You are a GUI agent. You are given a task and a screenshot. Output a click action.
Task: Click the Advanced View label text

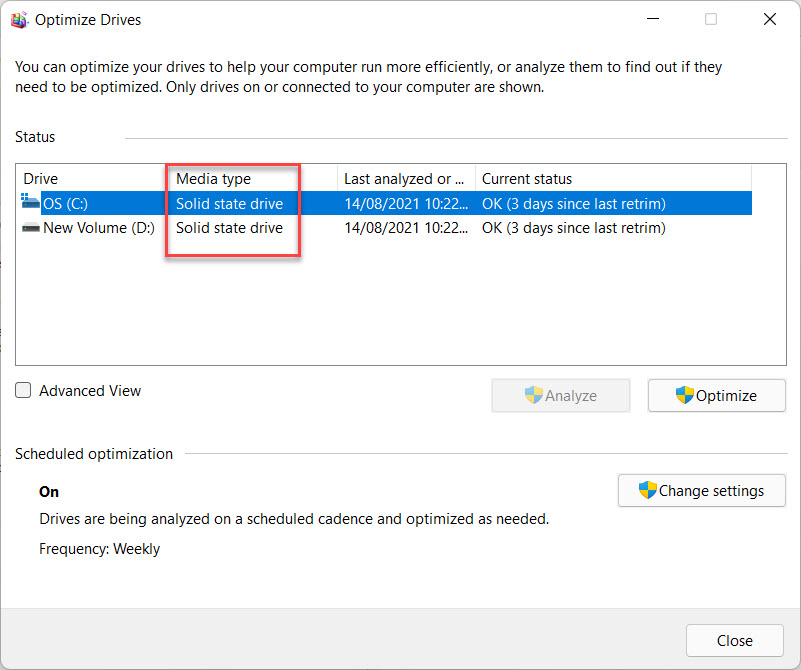pos(90,391)
